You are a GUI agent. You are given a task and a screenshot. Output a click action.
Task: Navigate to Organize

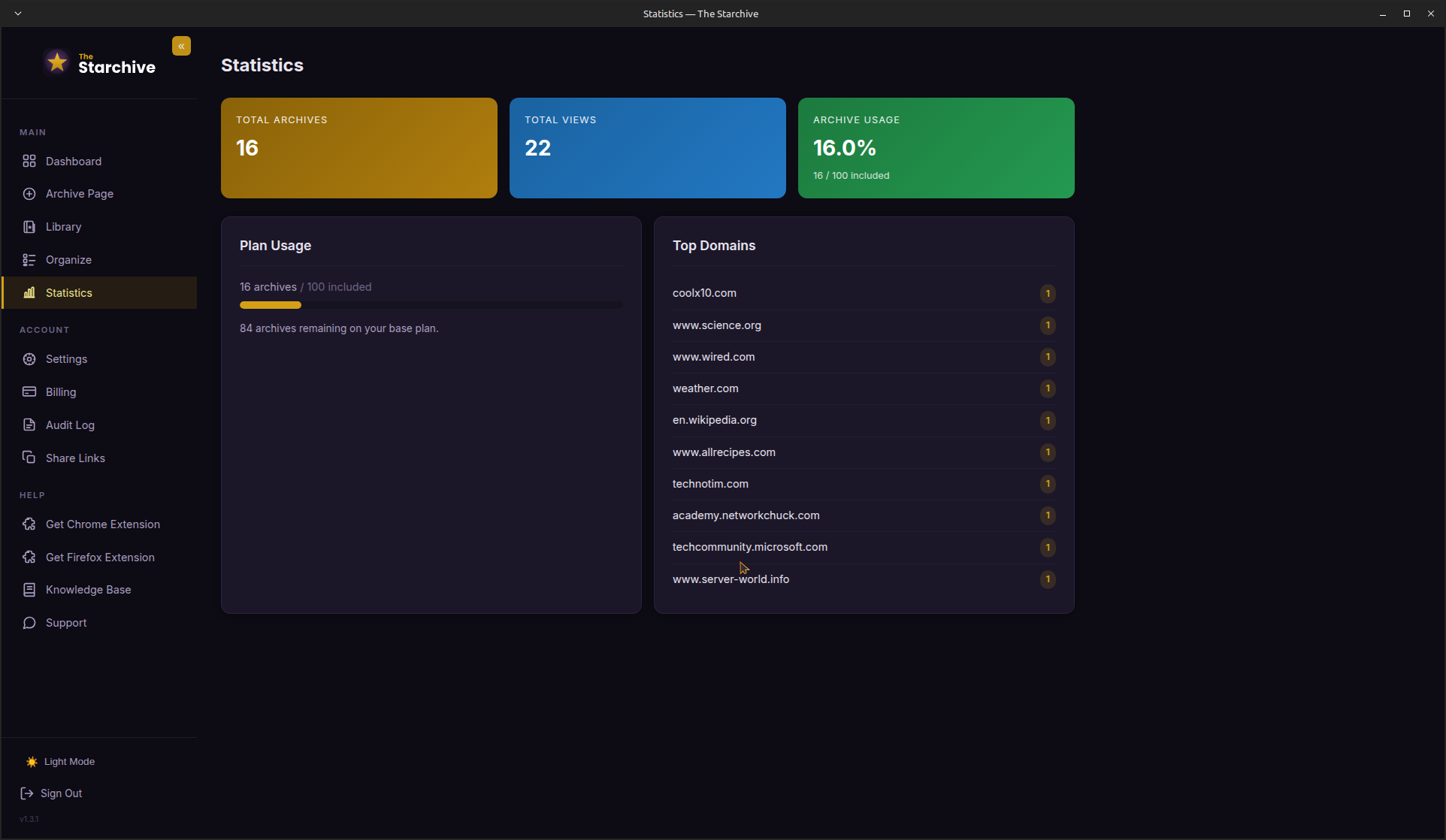[100, 260]
